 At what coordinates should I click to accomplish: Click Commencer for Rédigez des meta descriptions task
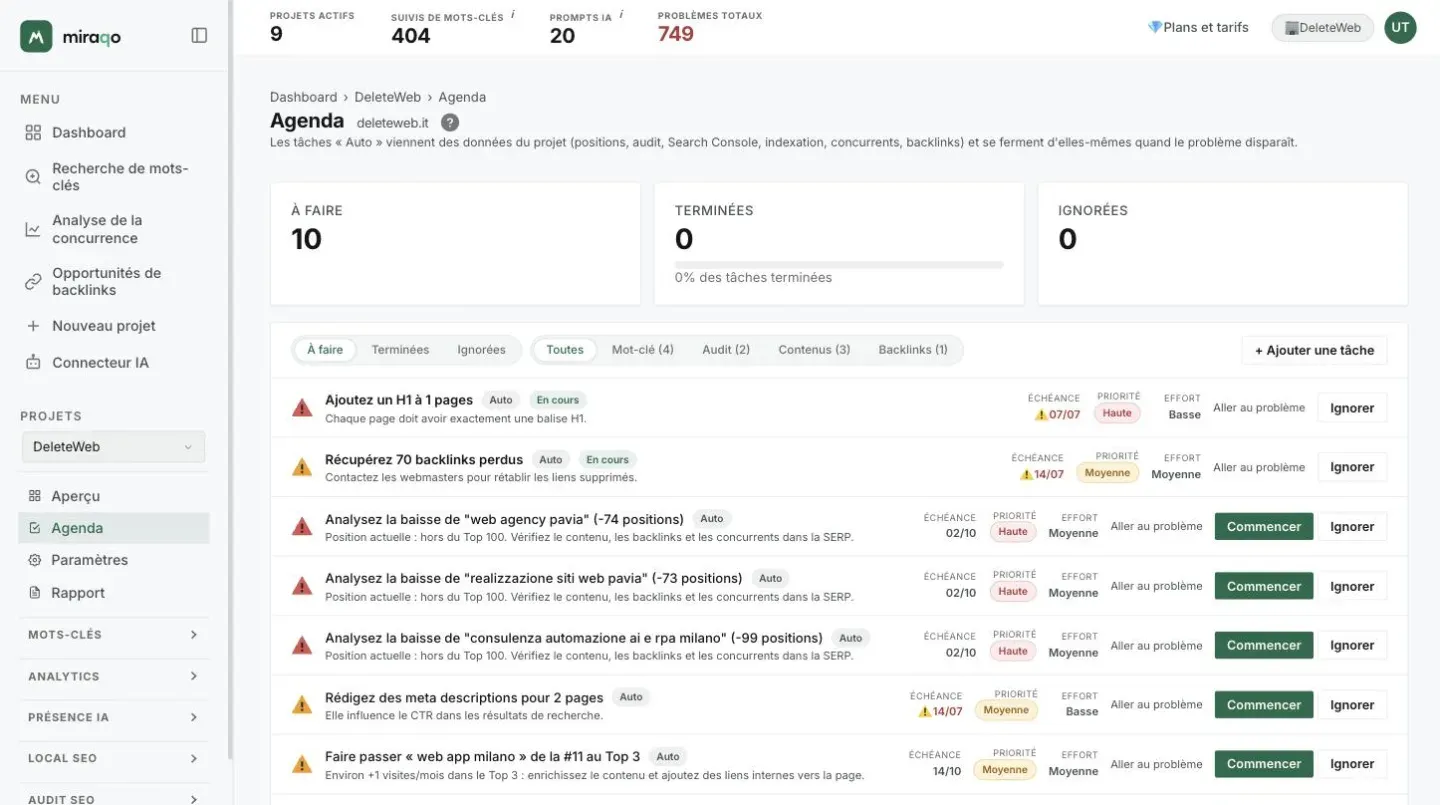[x=1264, y=705]
